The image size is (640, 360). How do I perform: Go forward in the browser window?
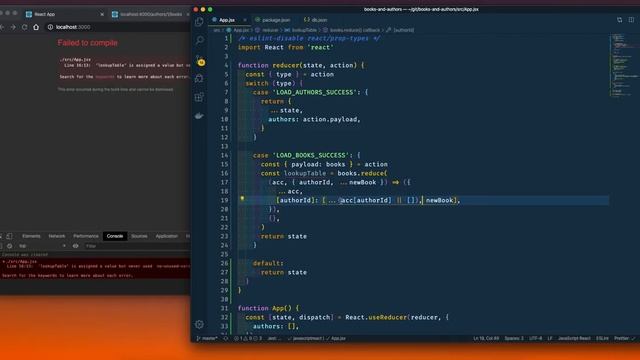click(x=13, y=27)
